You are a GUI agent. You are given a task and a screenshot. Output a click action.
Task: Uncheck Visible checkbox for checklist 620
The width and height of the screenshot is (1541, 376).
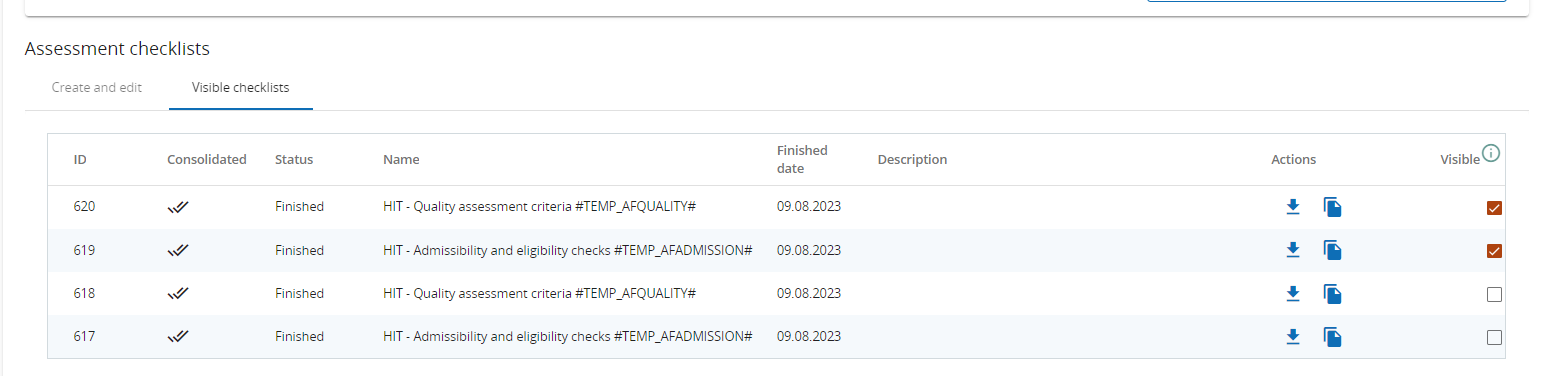click(x=1494, y=208)
